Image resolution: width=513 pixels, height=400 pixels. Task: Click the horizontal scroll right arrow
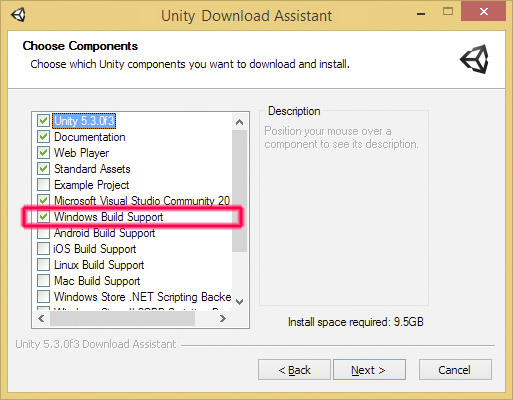pos(223,319)
